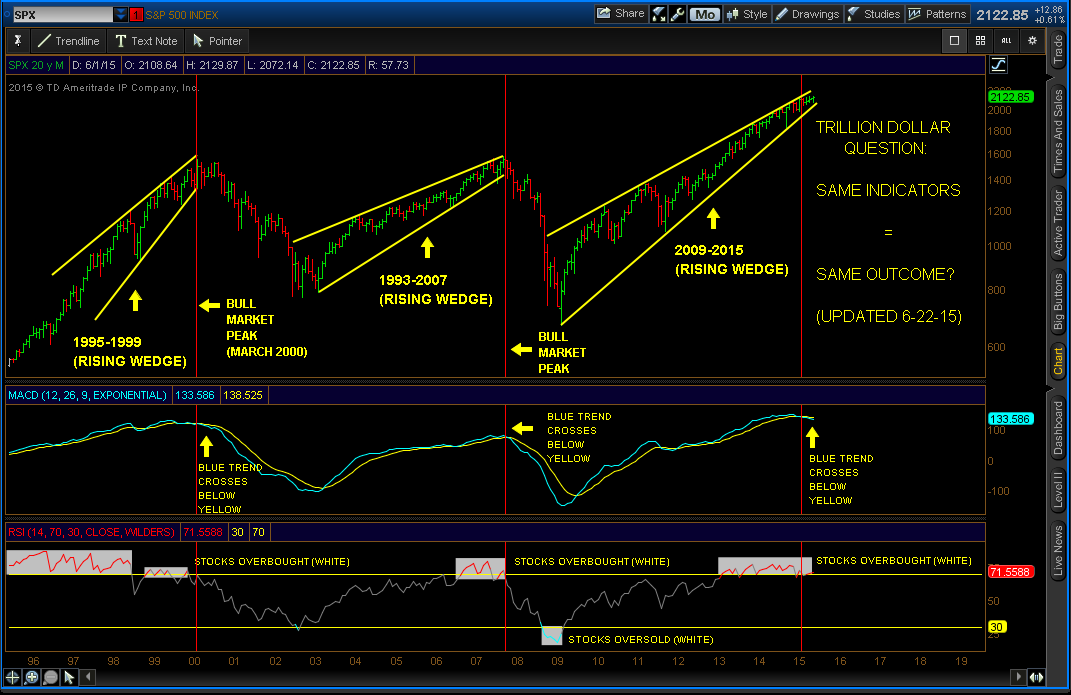Viewport: 1071px width, 695px height.
Task: Click the ALL button in toolbar
Action: click(x=1006, y=41)
